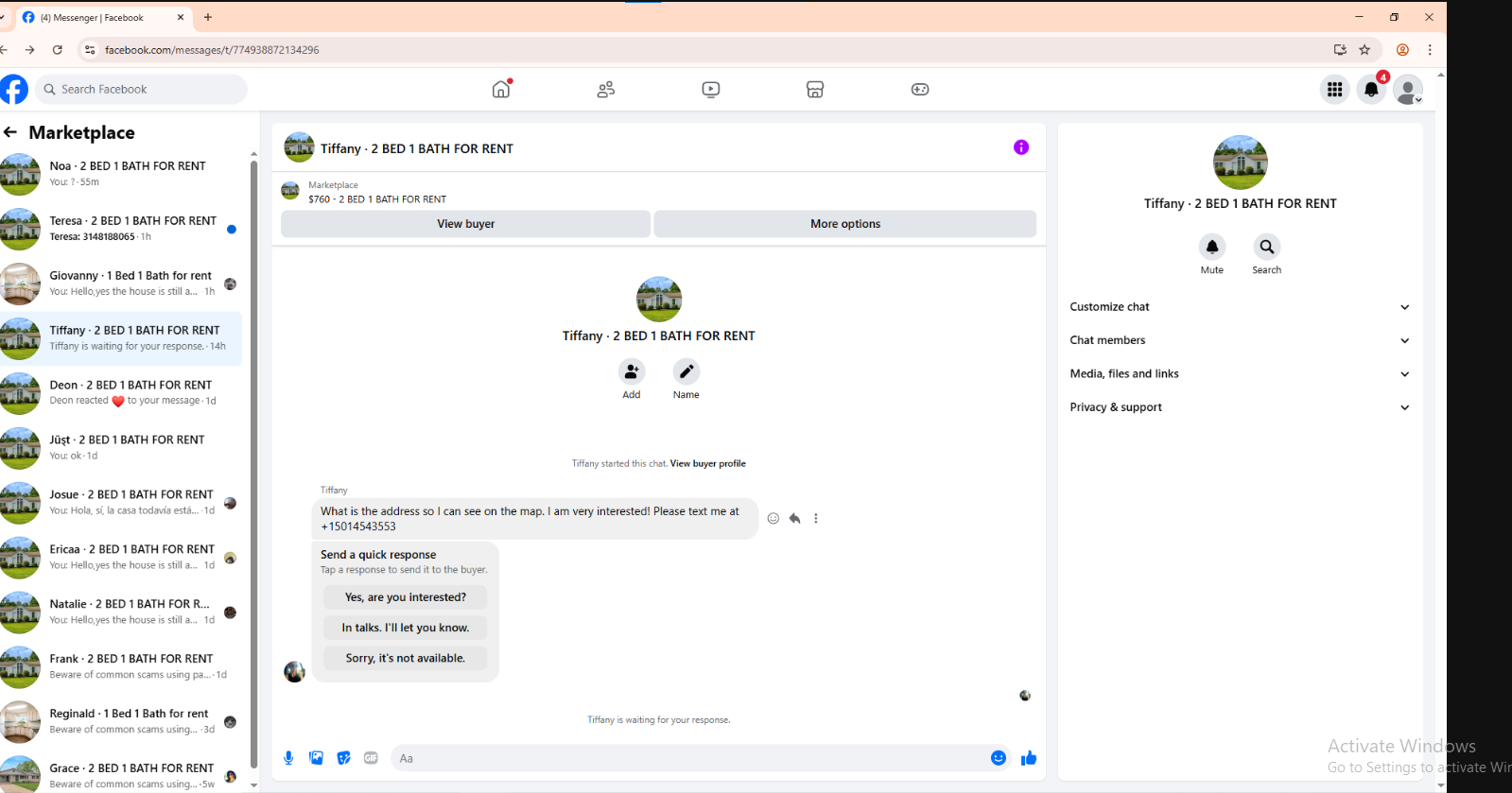
Task: Open Giovanny 1 Bed 1 Bath conversation
Action: (121, 284)
